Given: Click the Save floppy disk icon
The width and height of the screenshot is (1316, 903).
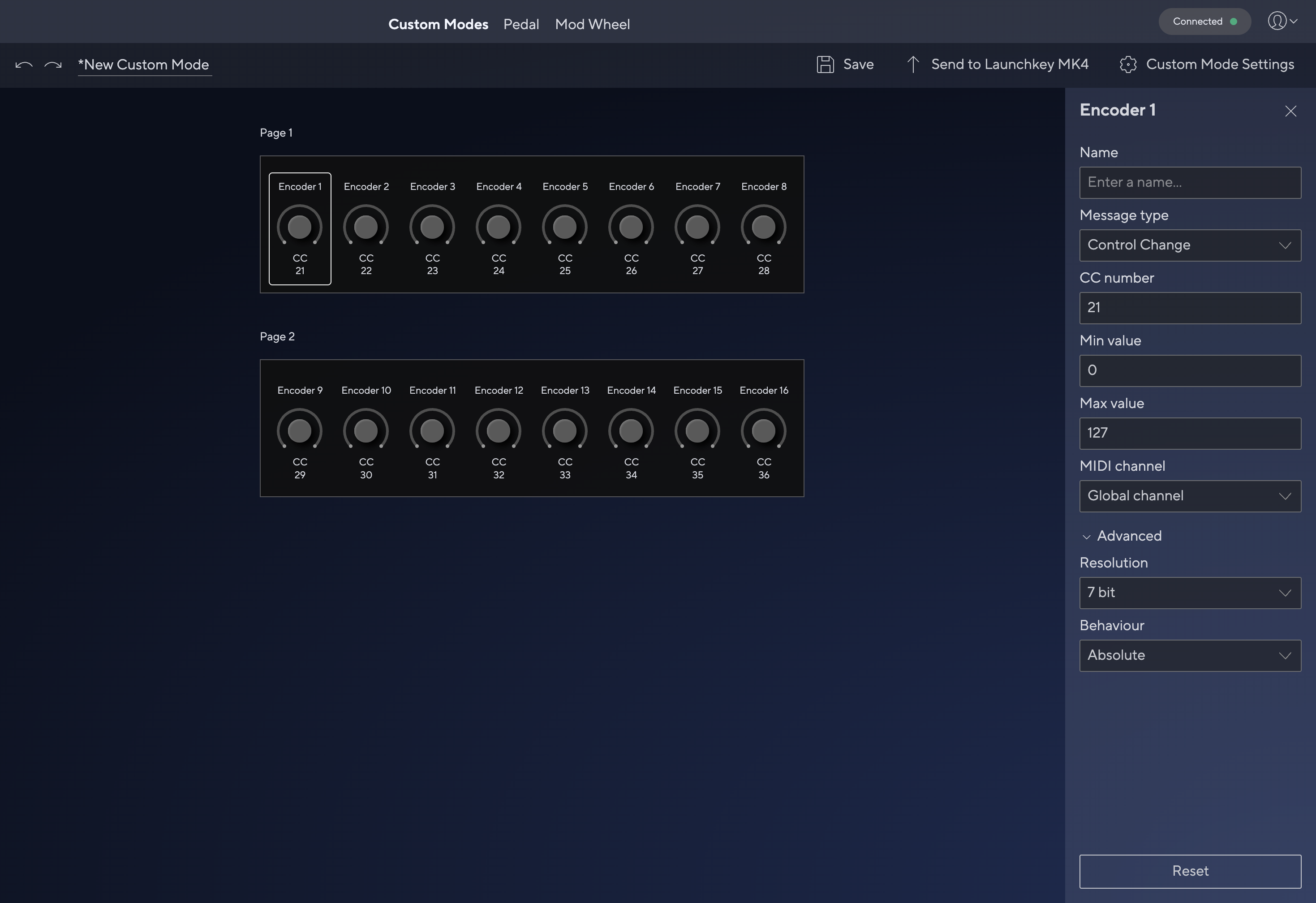Looking at the screenshot, I should [825, 64].
